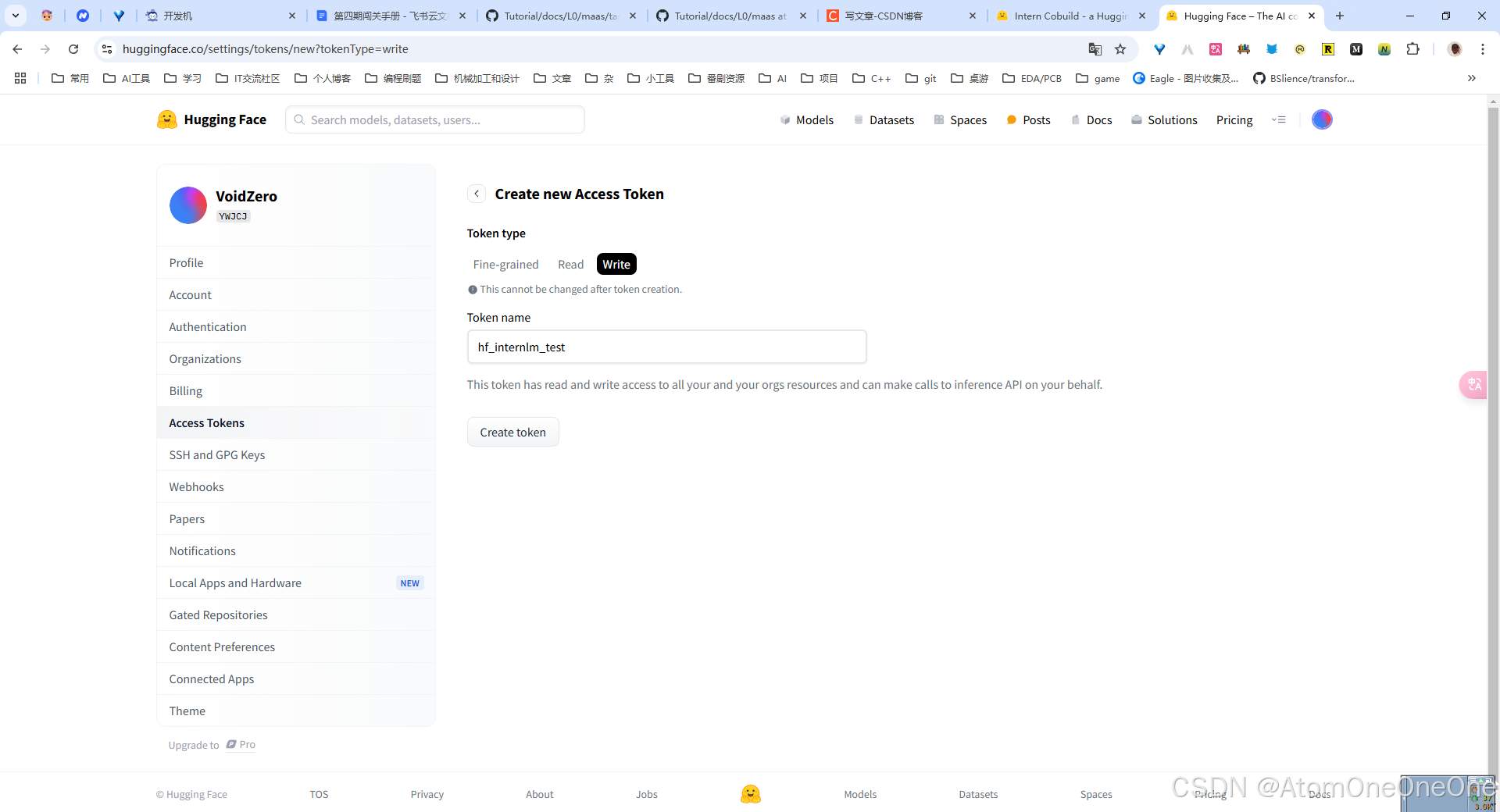Screen dimensions: 1500x812
Task: Close the Intern Cobuild tab
Action: coord(1142,16)
